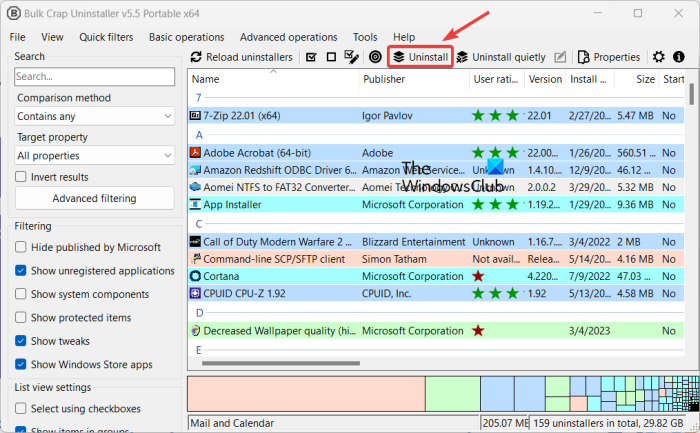Sort by User rating column header
This screenshot has width=700, height=433.
[x=496, y=79]
